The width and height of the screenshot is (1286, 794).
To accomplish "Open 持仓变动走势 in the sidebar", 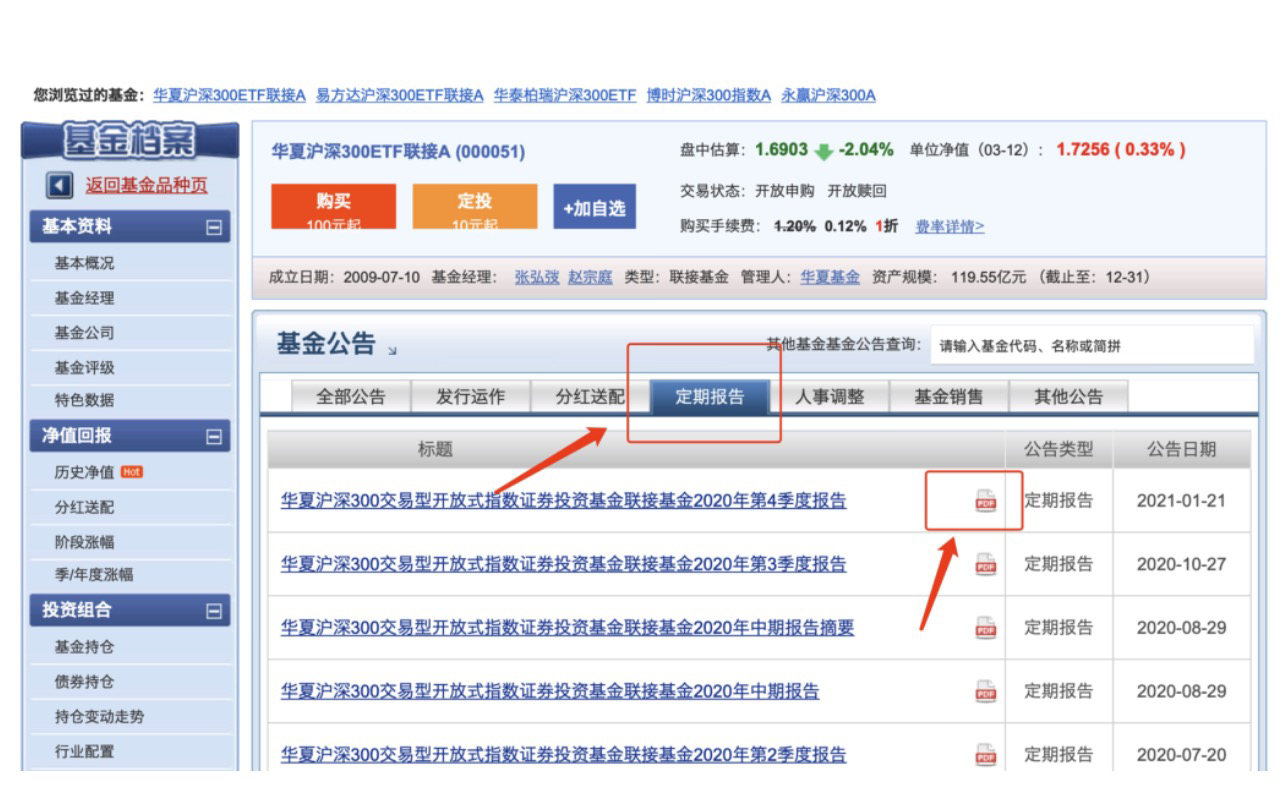I will 99,717.
